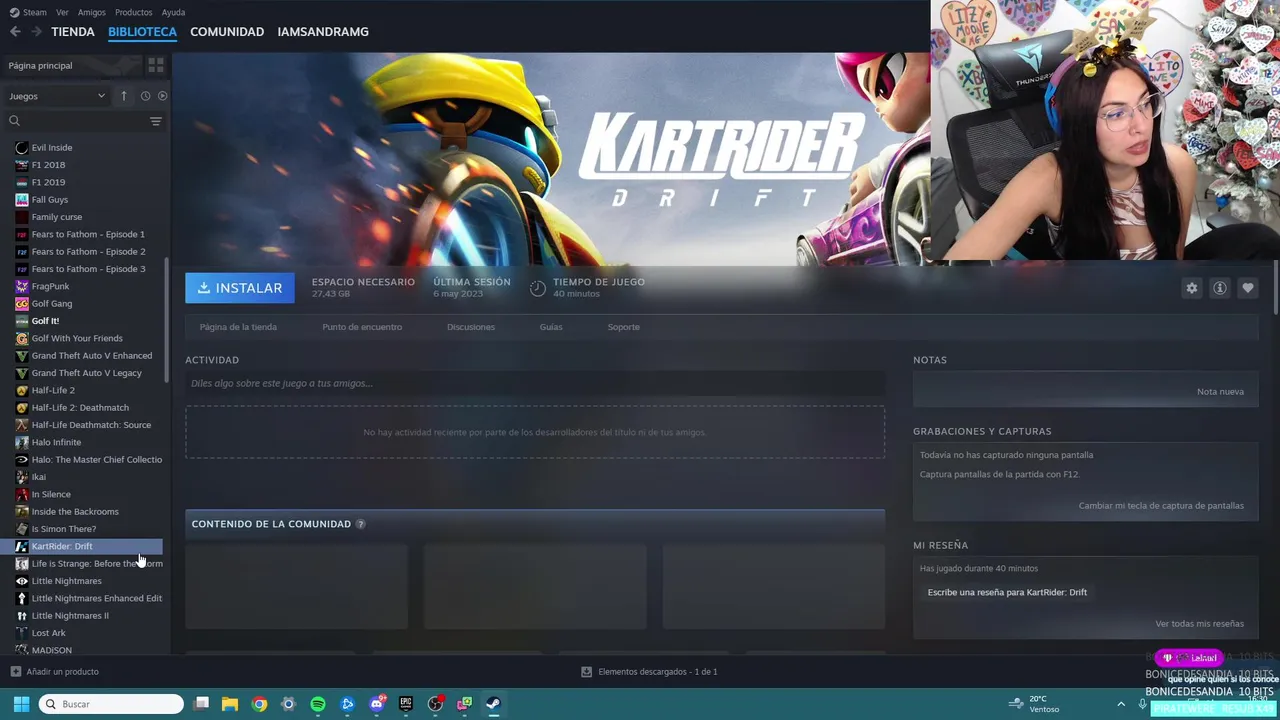Image resolution: width=1280 pixels, height=720 pixels.
Task: Toggle the ready-to-play filter icon
Action: pyautogui.click(x=162, y=96)
